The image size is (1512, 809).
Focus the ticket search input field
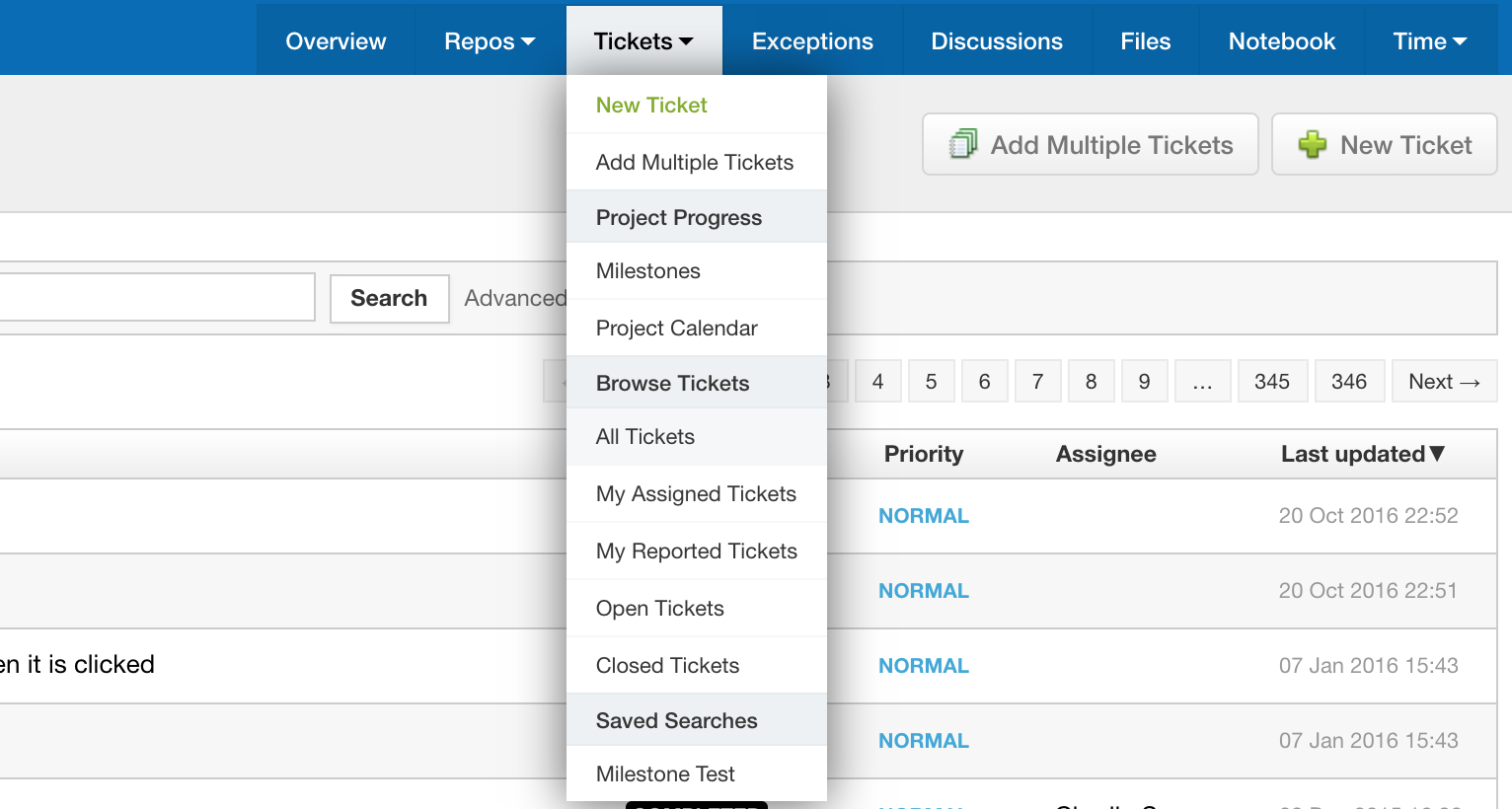pyautogui.click(x=157, y=297)
